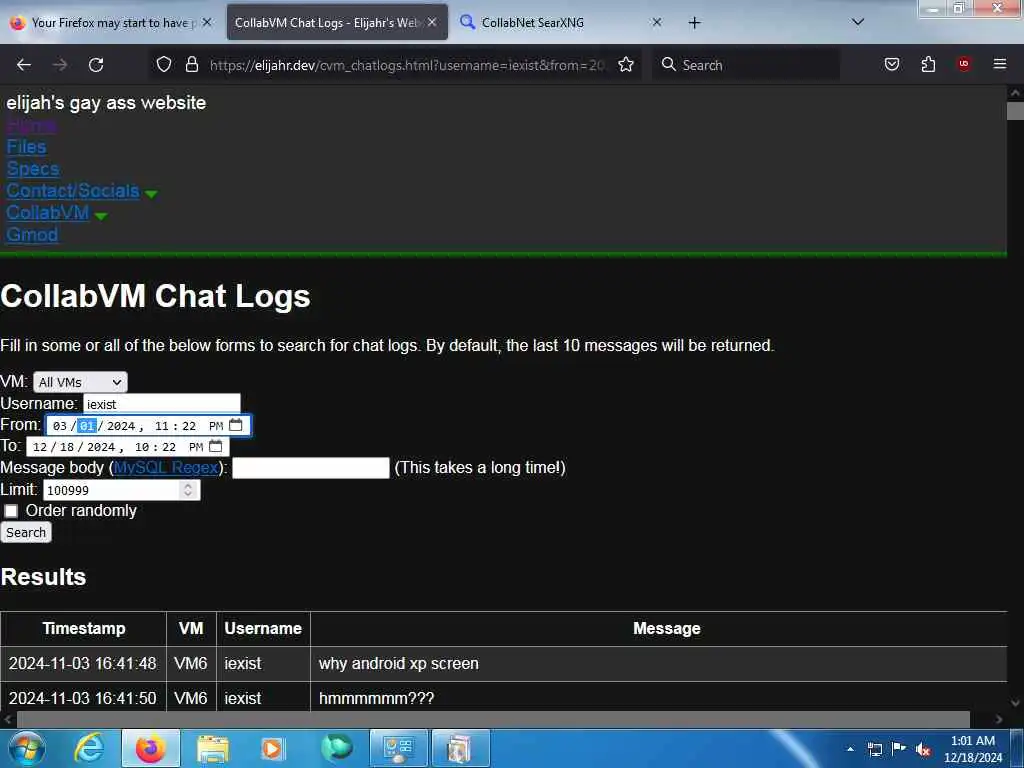Open the green round taskbar app icon
Viewport: 1024px width, 768px height.
pyautogui.click(x=336, y=748)
